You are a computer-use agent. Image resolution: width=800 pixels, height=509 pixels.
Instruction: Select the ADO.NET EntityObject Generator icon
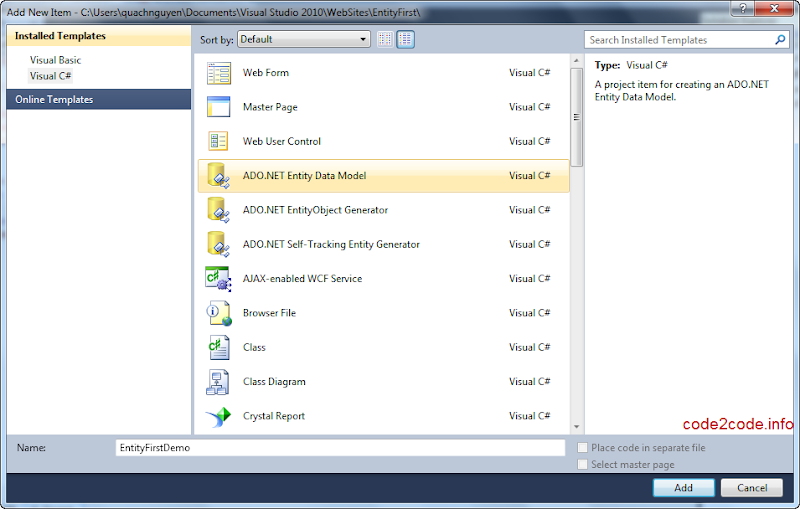pos(218,210)
